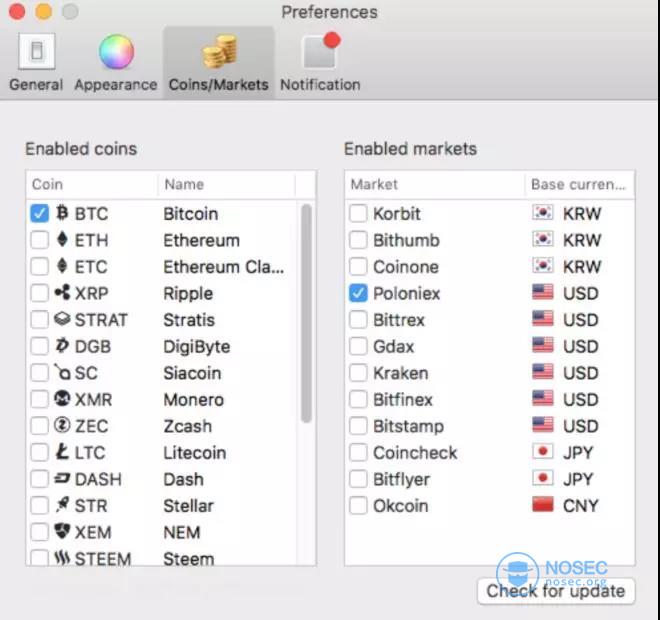Enable the SC Siacoin checkbox
Image resolution: width=660 pixels, height=620 pixels.
click(40, 373)
